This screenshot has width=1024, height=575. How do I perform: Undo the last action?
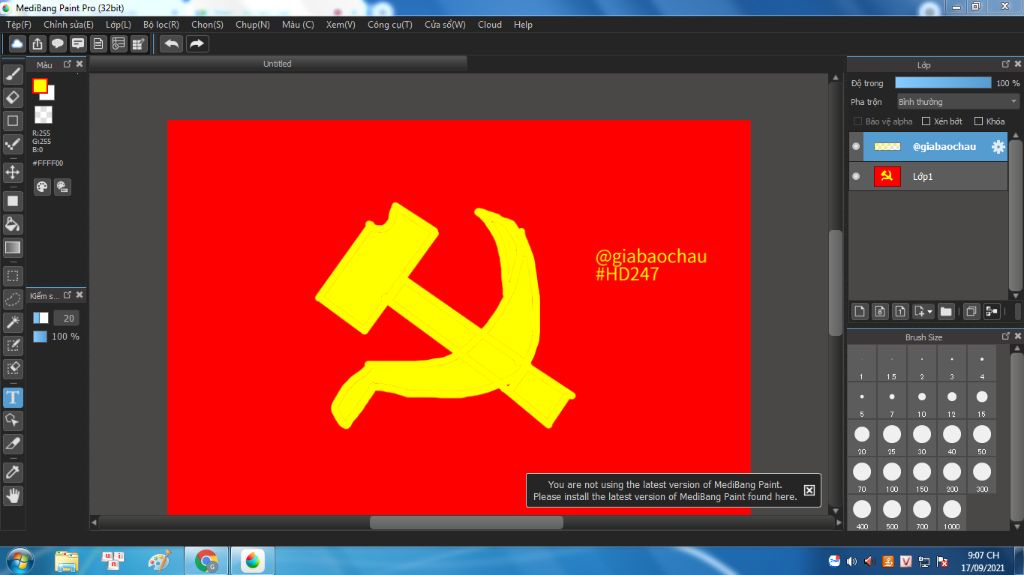172,44
